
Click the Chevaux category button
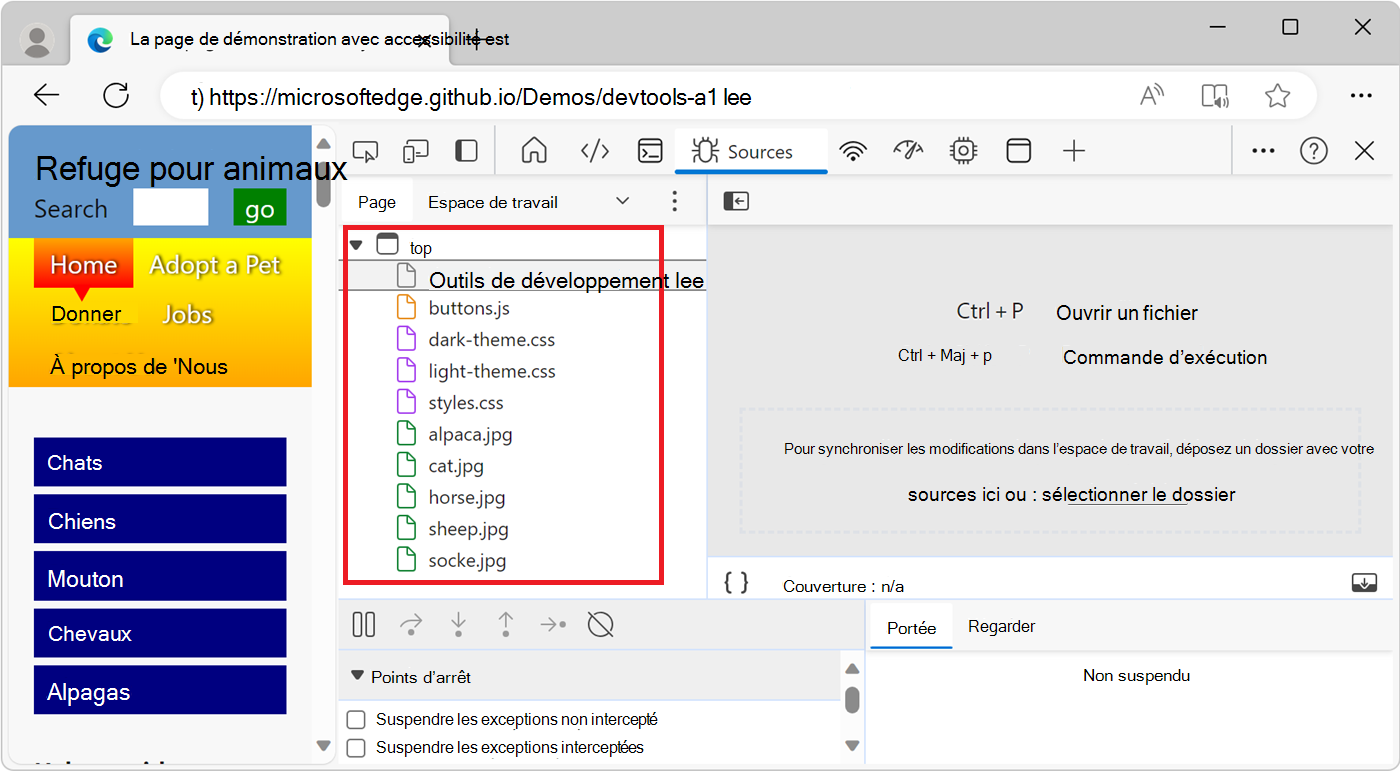tap(160, 633)
